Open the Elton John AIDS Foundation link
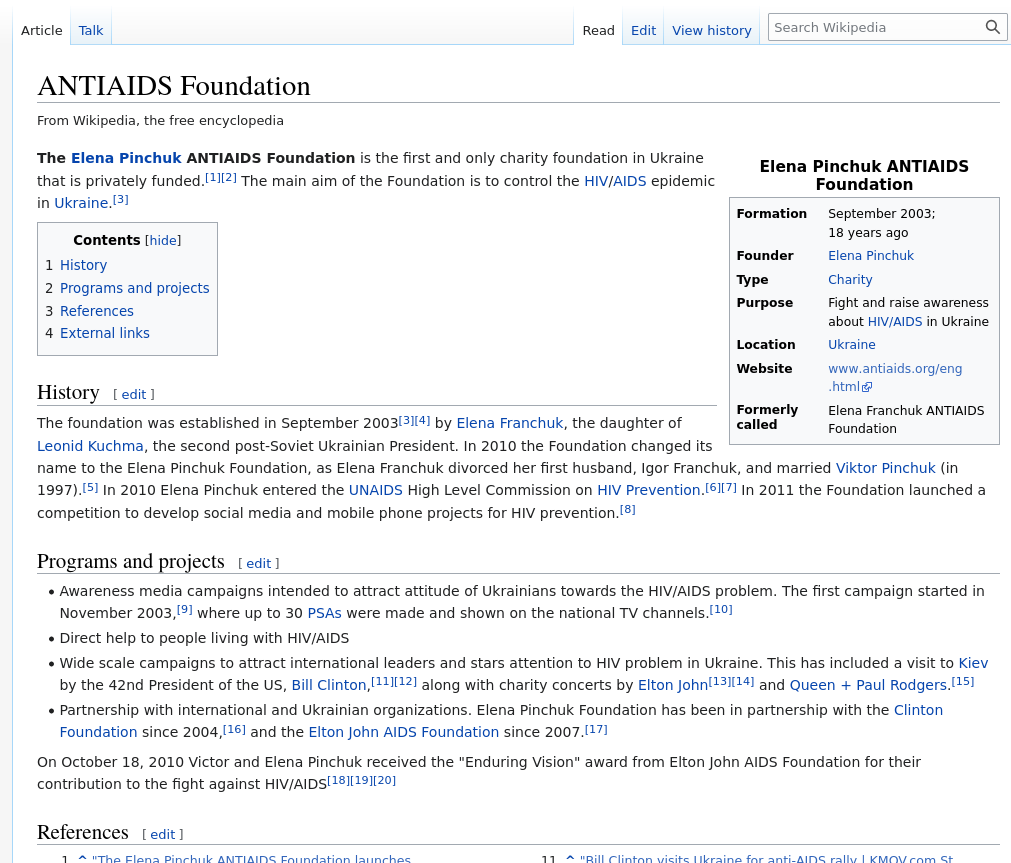The image size is (1011, 863). (404, 732)
